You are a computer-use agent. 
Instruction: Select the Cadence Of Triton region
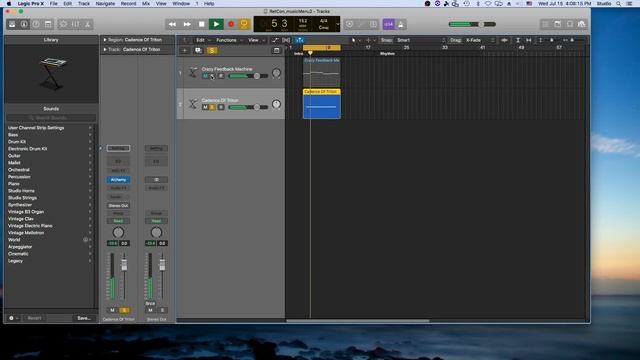322,104
